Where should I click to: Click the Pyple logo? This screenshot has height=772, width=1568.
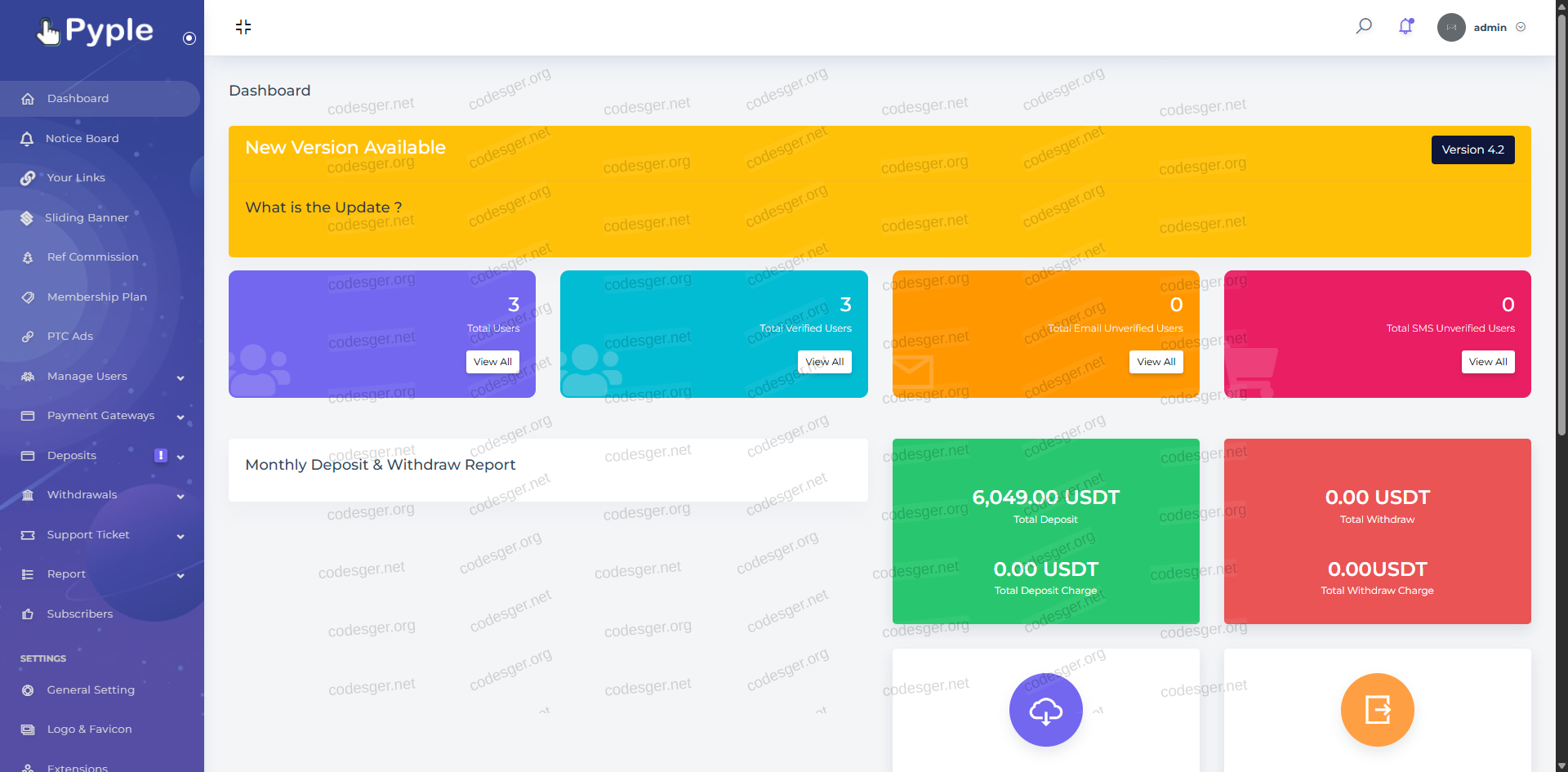(95, 31)
